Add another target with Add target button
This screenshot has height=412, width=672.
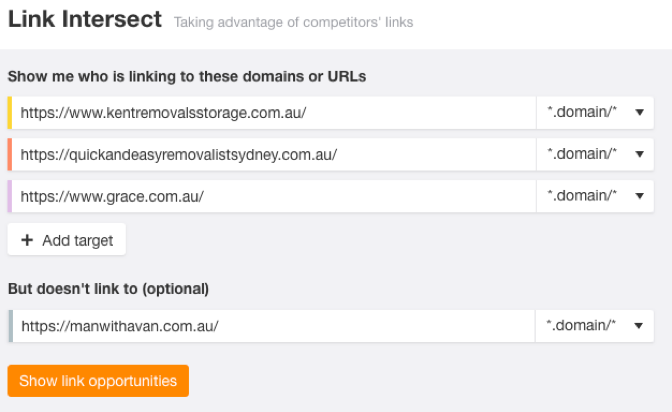66,239
